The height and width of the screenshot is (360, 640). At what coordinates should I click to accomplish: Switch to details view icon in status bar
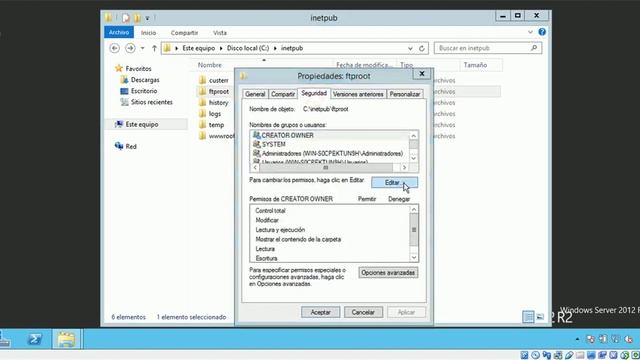point(528,316)
